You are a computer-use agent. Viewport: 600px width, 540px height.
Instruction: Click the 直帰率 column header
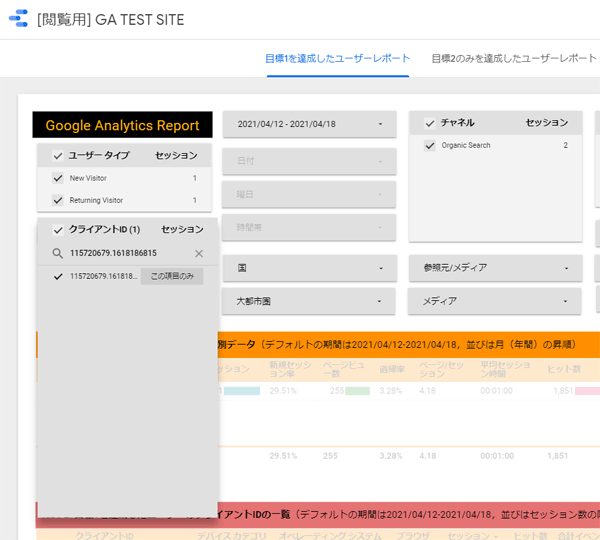pos(392,369)
